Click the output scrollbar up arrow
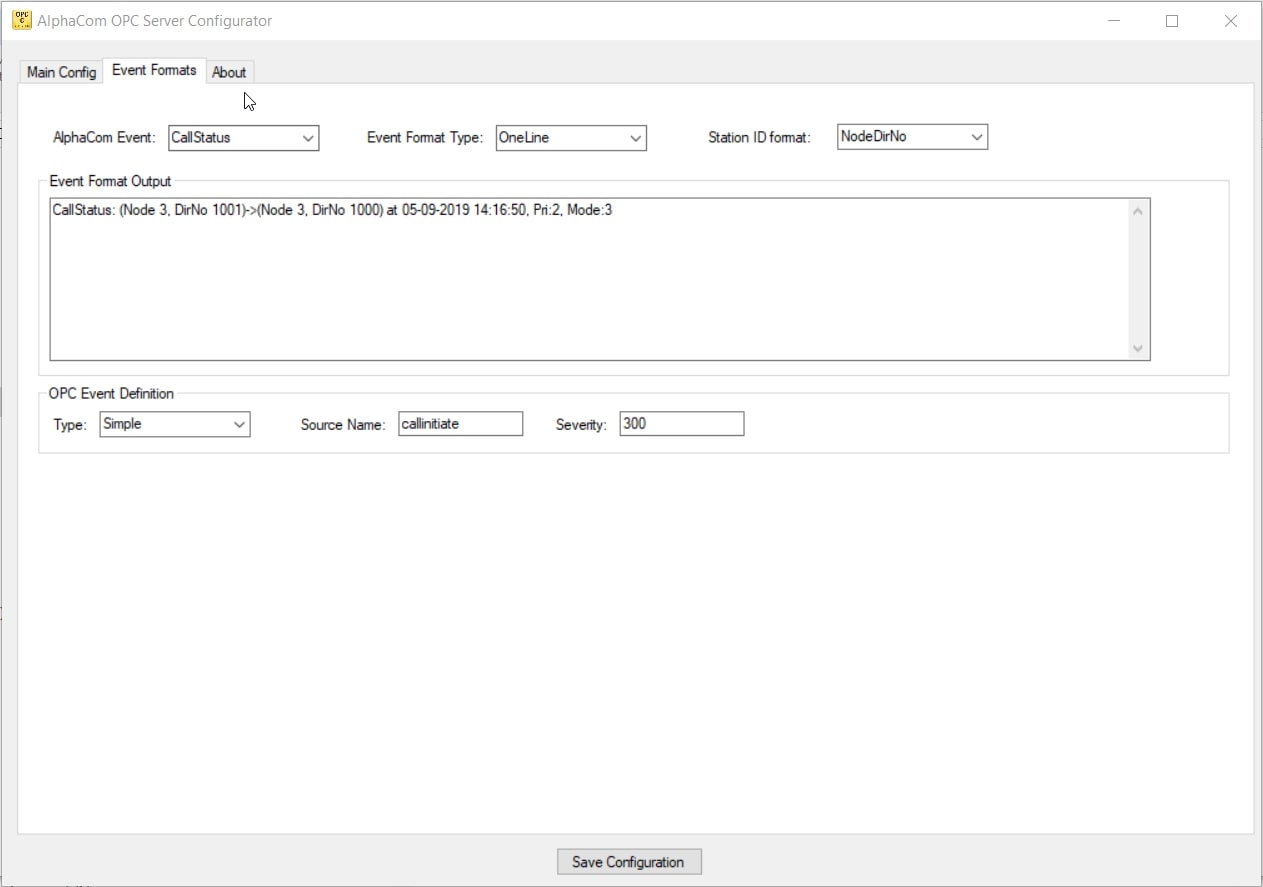The height and width of the screenshot is (887, 1263). pyautogui.click(x=1138, y=209)
